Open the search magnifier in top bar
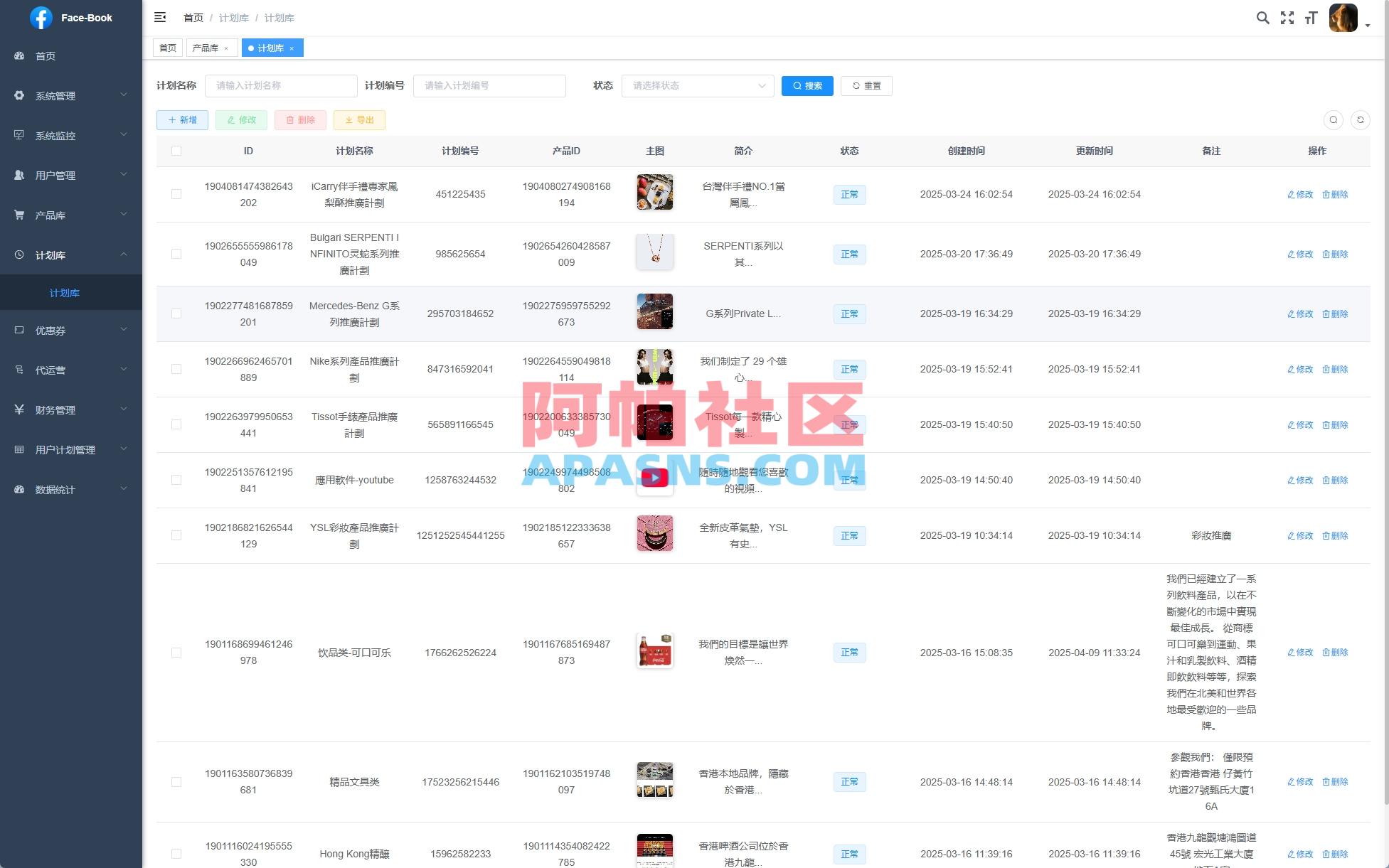1389x868 pixels. (x=1262, y=18)
